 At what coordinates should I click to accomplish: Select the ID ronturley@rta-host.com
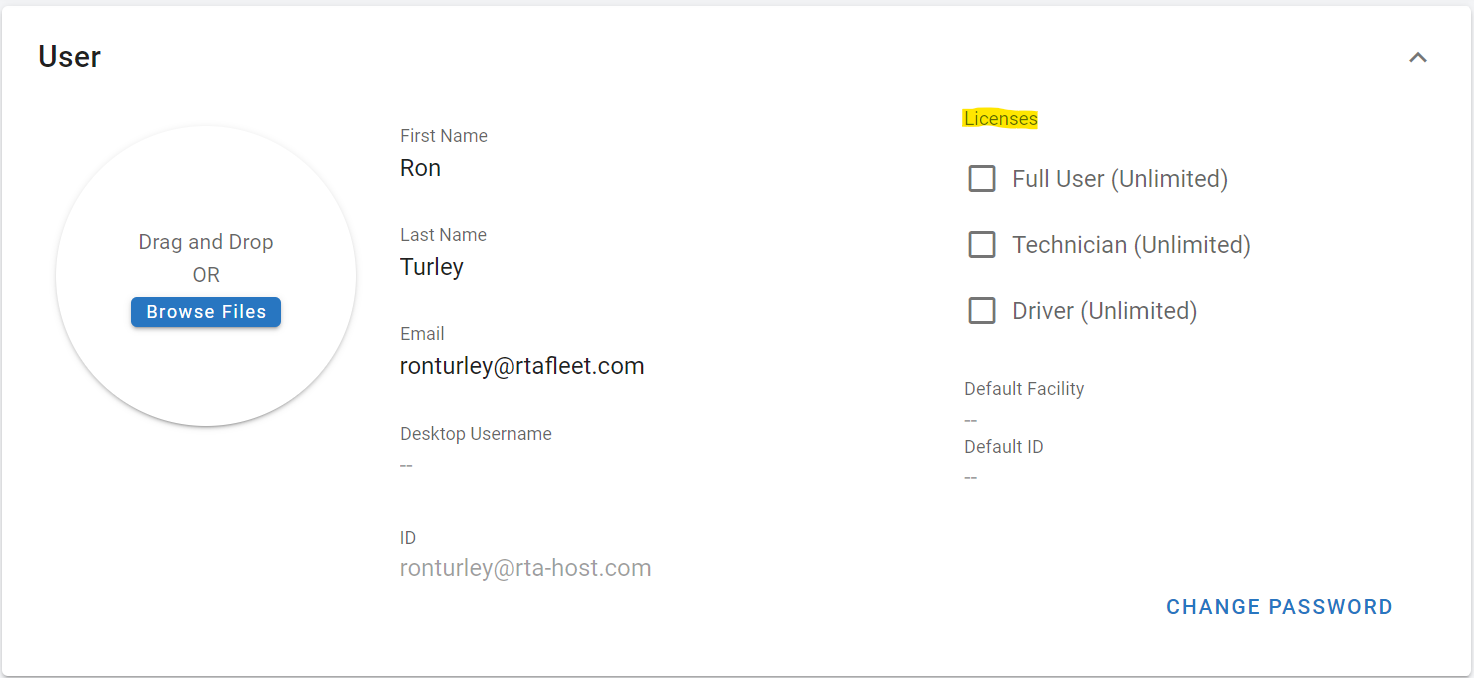tap(525, 568)
